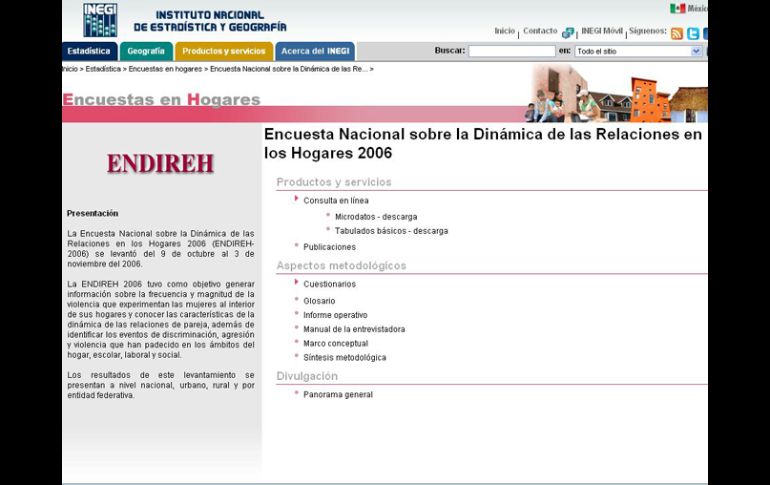
Task: Click the Publicaciones link
Action: (329, 247)
